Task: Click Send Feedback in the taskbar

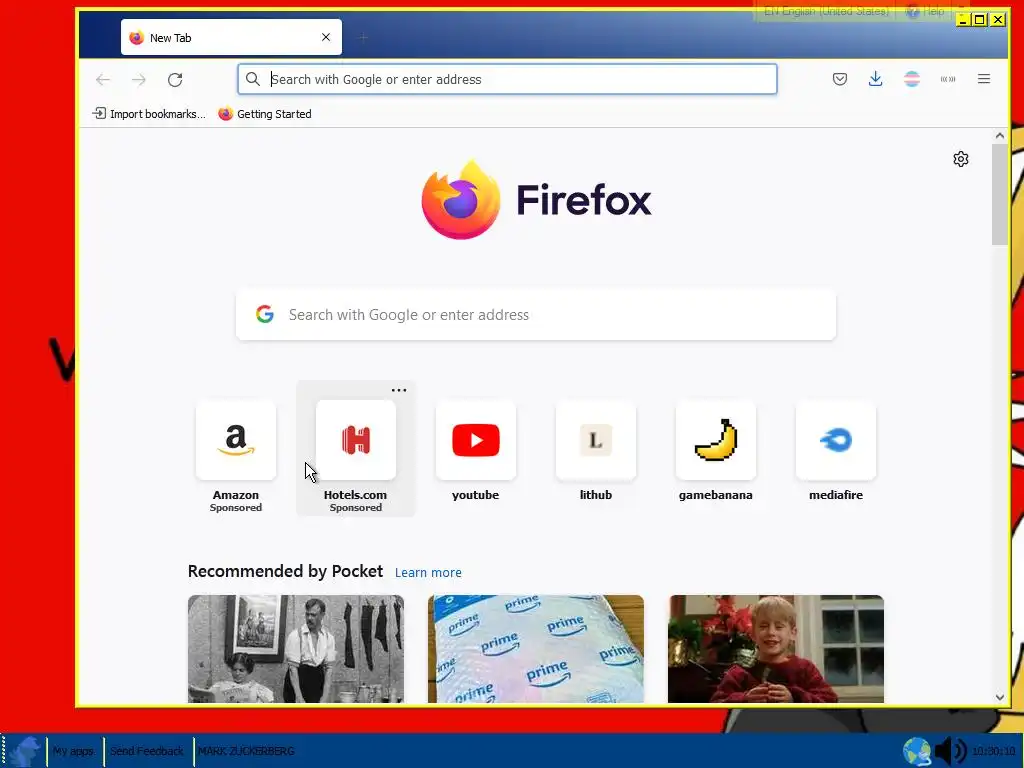Action: click(x=147, y=751)
